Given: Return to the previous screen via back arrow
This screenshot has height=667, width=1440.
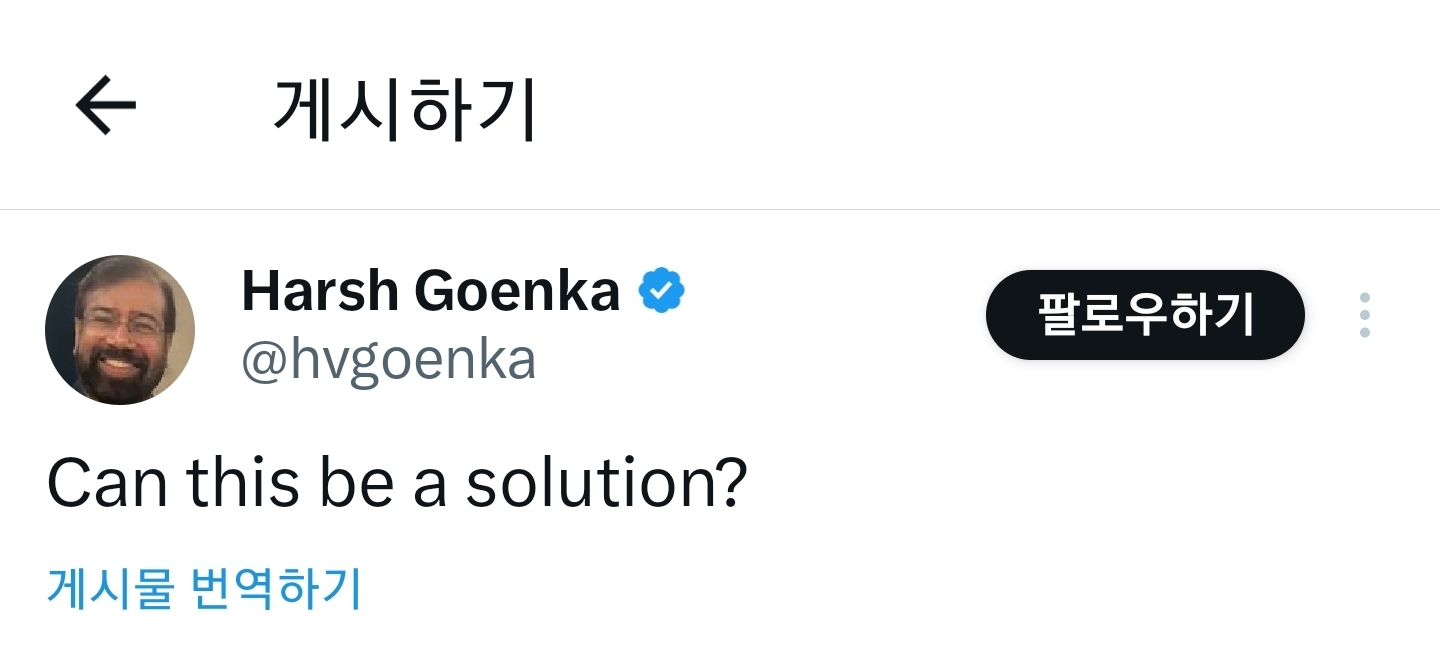Looking at the screenshot, I should pyautogui.click(x=105, y=104).
